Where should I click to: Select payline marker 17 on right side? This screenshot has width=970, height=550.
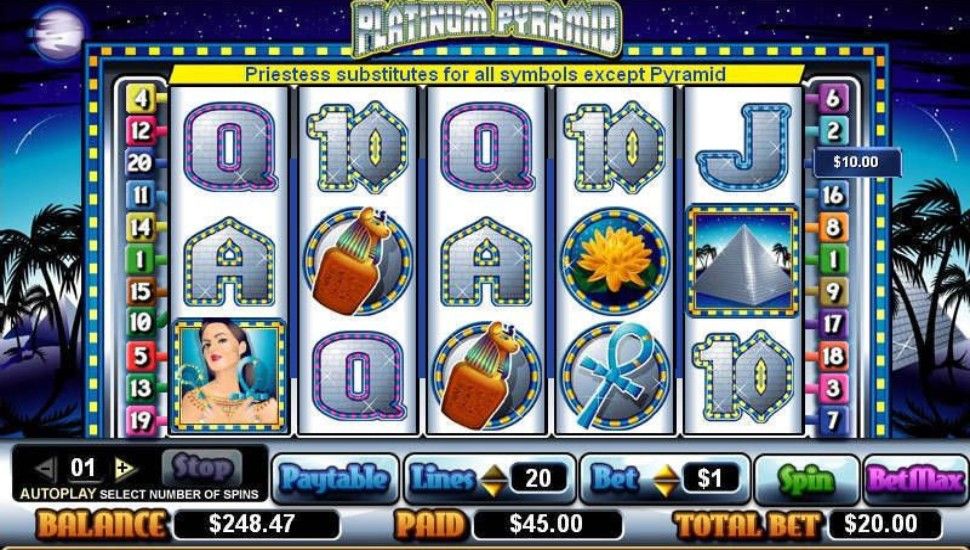point(832,324)
